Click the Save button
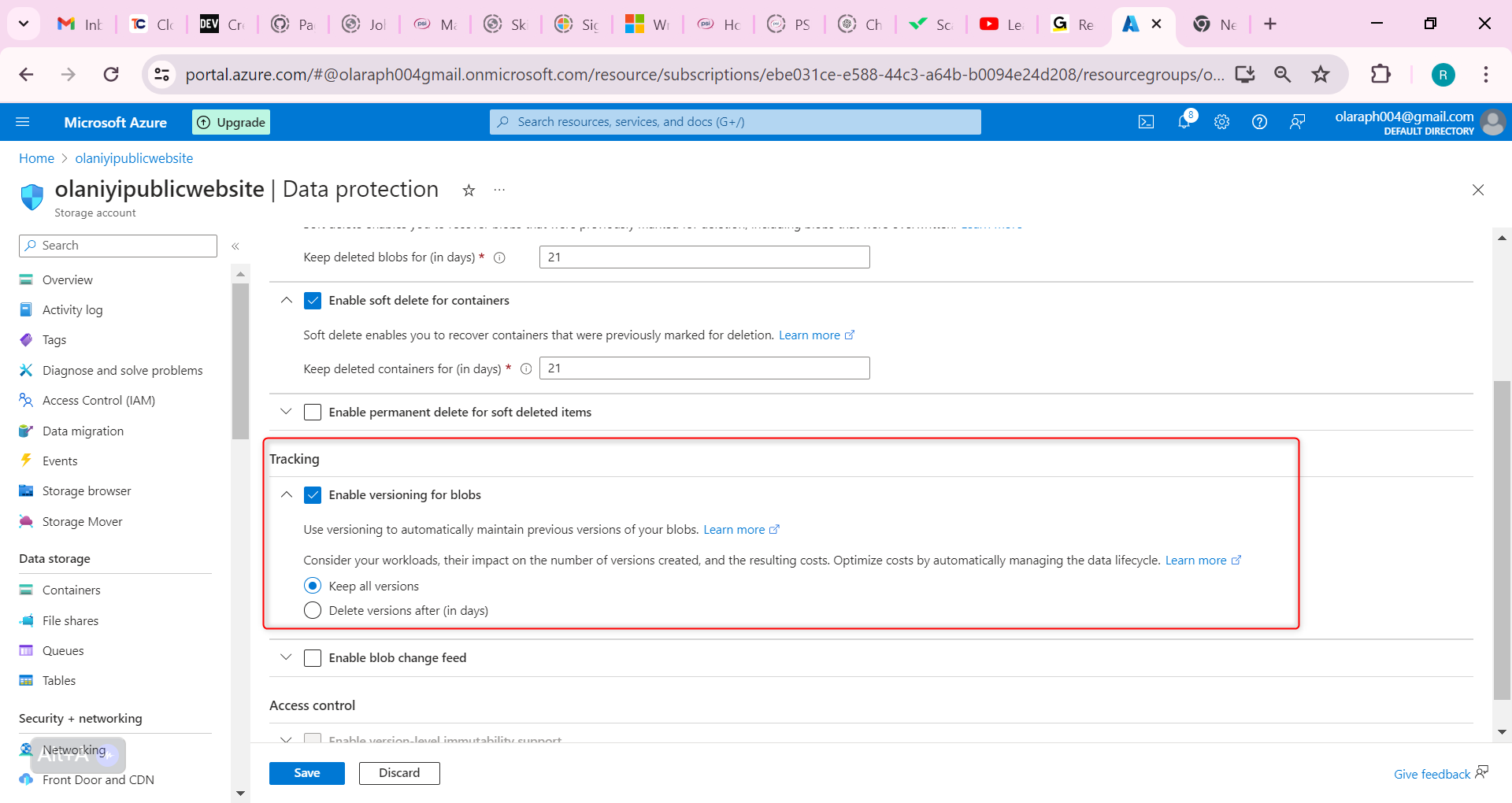The width and height of the screenshot is (1512, 803). tap(306, 773)
